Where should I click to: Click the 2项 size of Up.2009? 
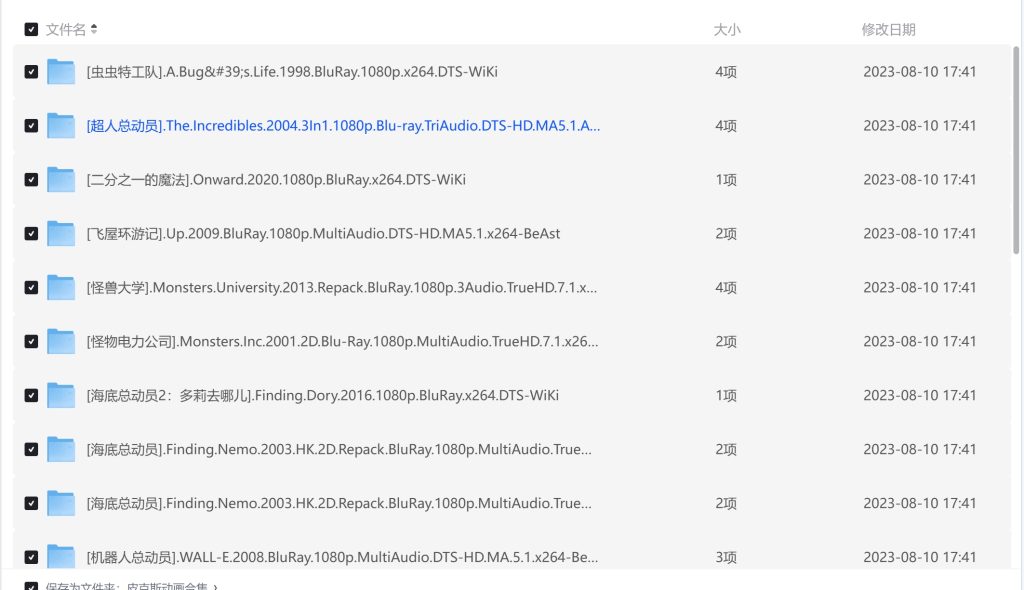coord(726,233)
